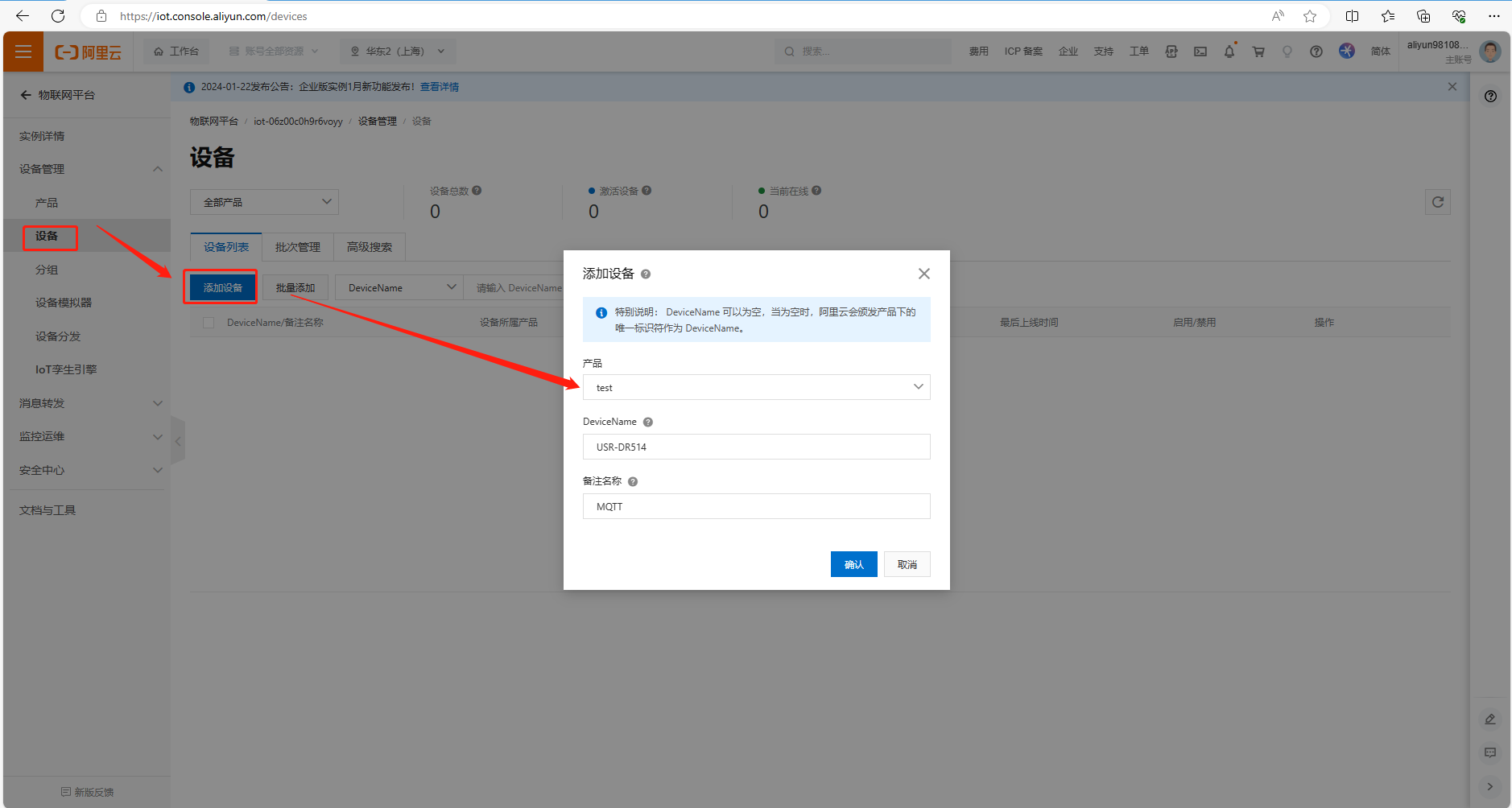Close the Add Device dialog
Image resolution: width=1512 pixels, height=808 pixels.
[923, 274]
